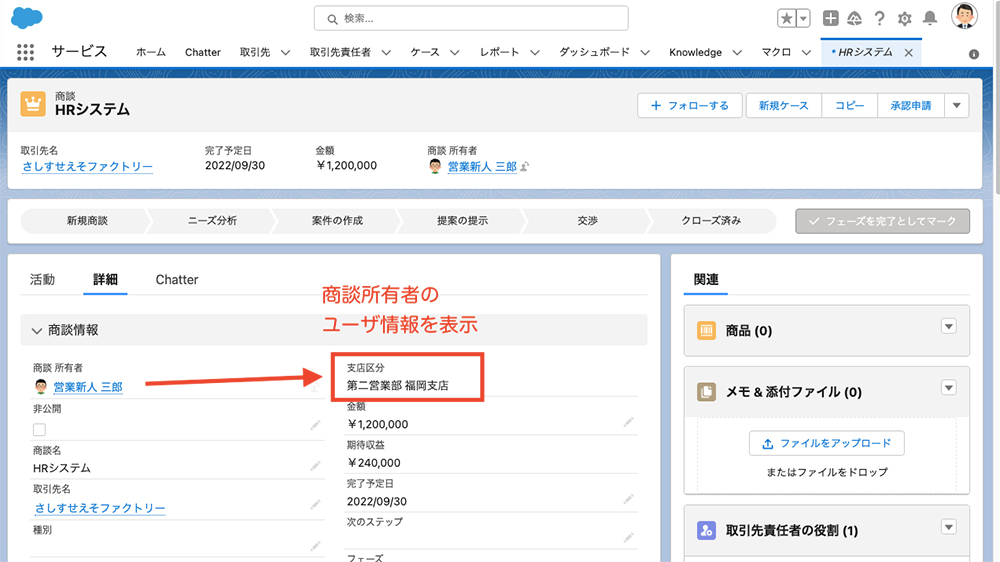Collapse the 商談情報 section
The height and width of the screenshot is (562, 1000).
point(36,330)
